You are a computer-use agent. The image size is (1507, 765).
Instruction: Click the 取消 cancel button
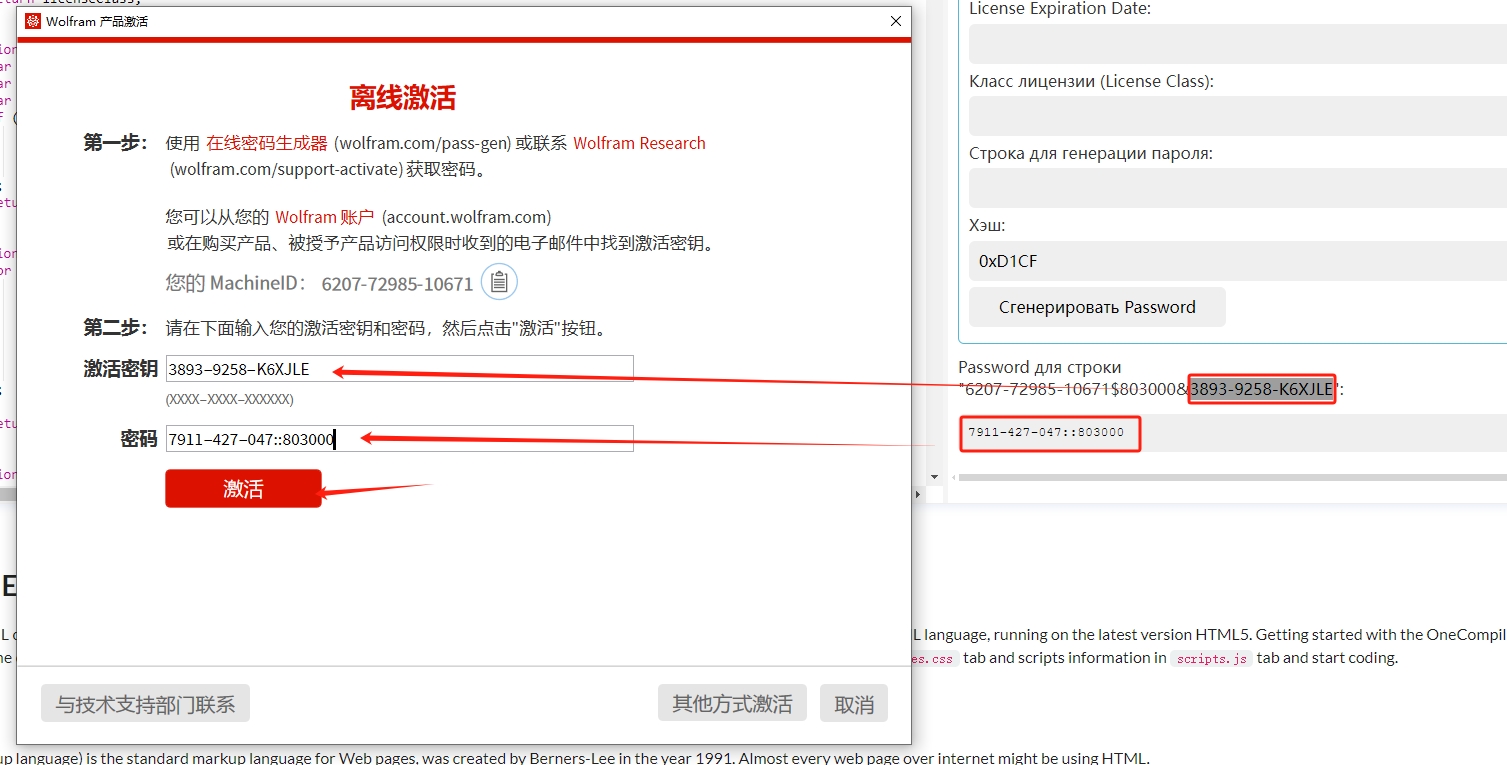(853, 703)
